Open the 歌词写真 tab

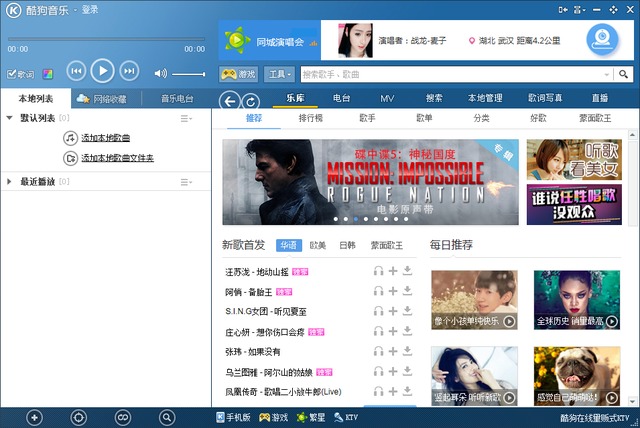(x=545, y=98)
